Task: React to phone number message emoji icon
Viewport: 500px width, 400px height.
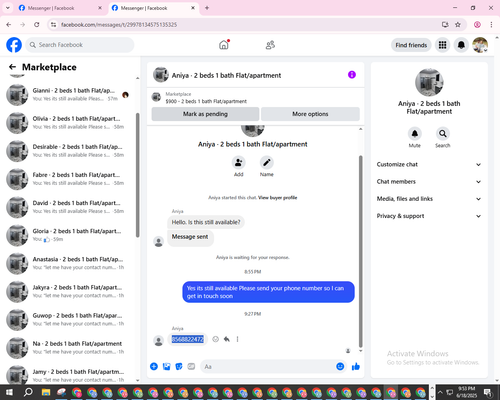Action: (x=216, y=339)
